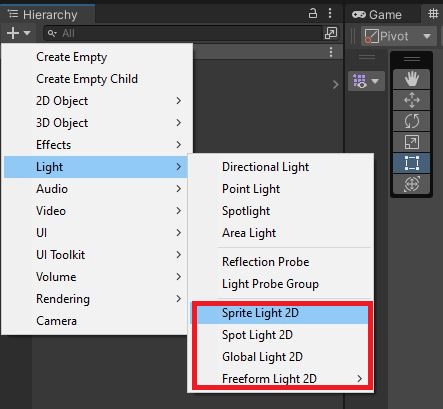The image size is (443, 409).
Task: Create an Area Light
Action: [x=281, y=233]
